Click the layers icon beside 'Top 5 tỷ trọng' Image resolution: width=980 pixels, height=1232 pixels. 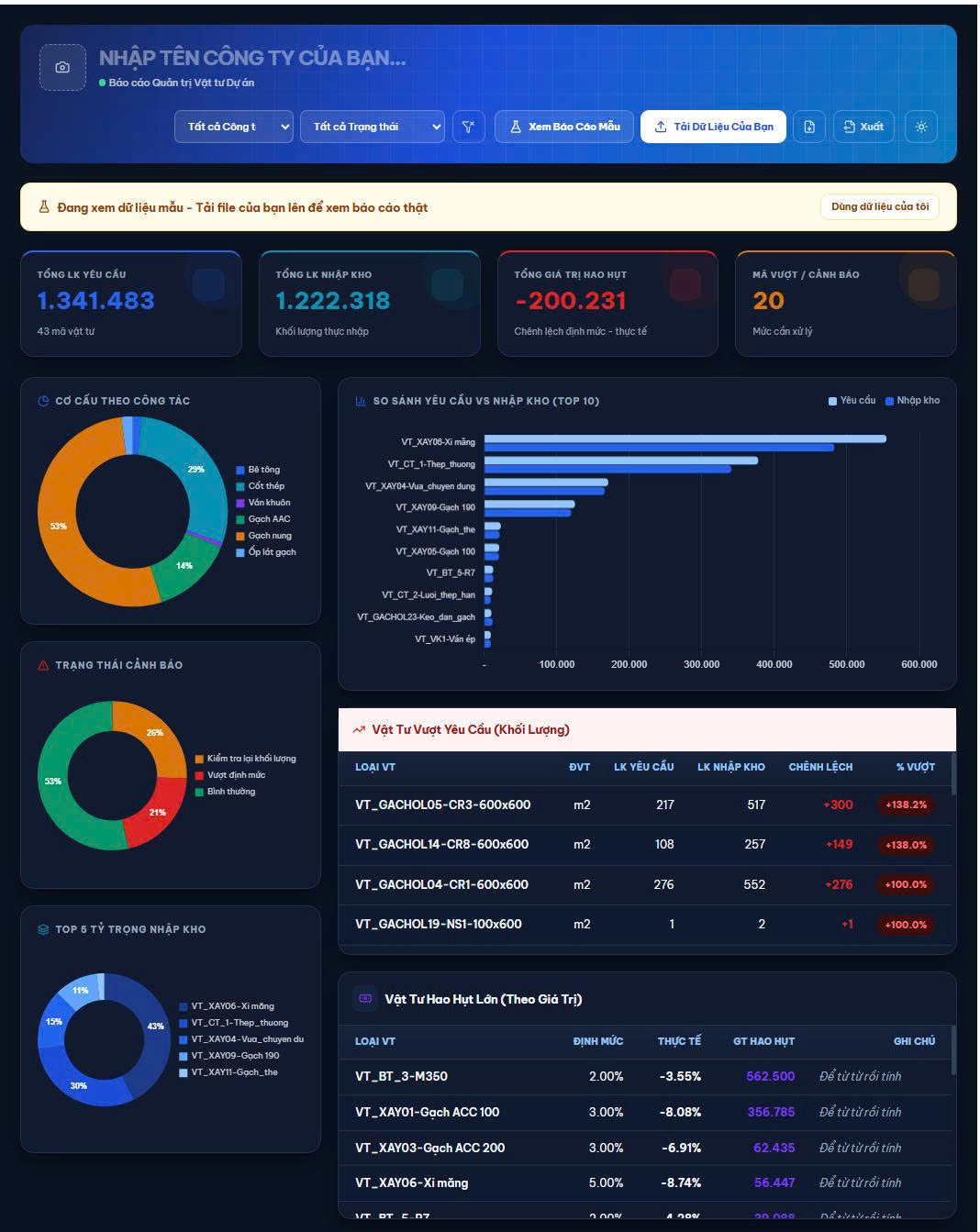(43, 929)
